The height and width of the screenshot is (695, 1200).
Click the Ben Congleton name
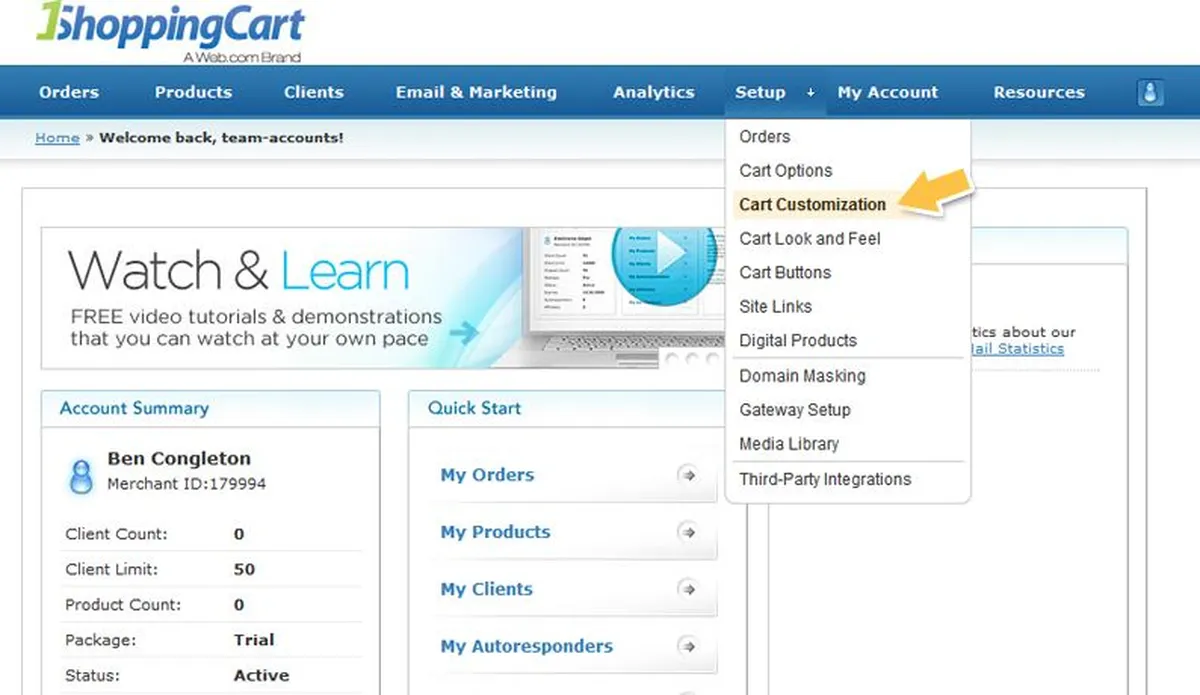[179, 459]
